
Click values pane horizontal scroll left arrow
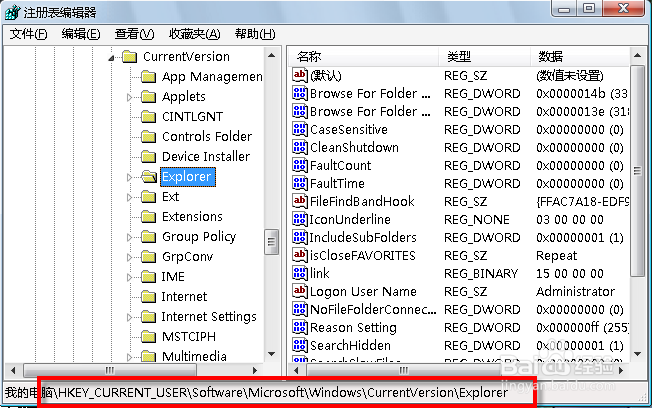(296, 370)
